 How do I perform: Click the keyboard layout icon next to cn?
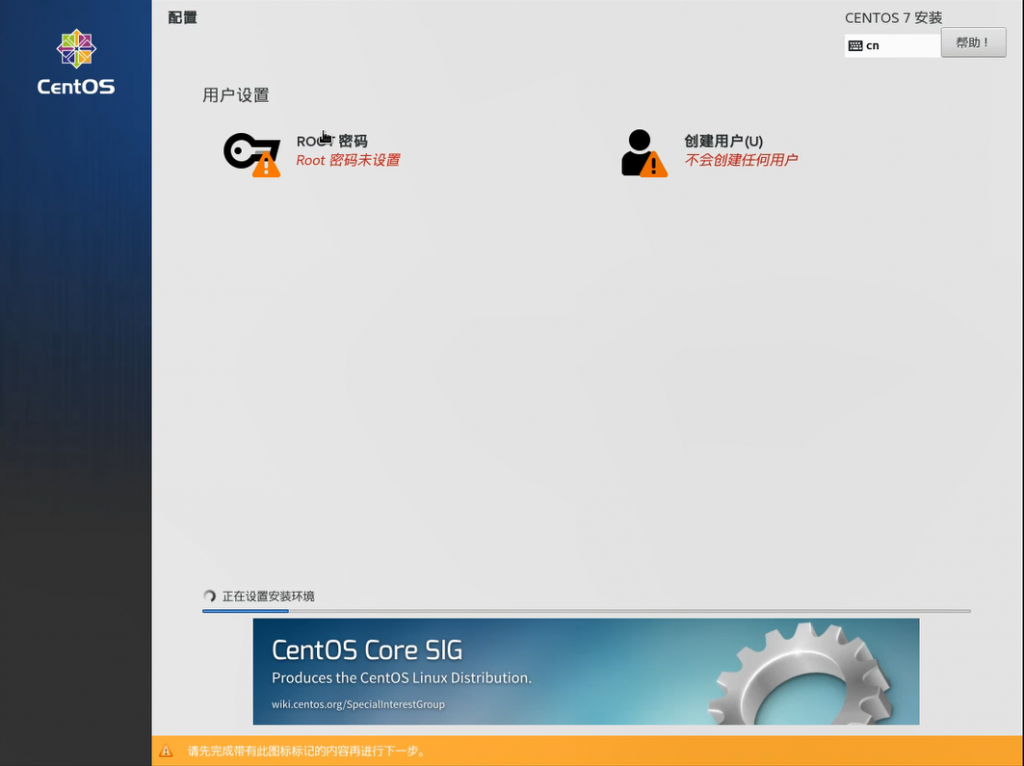(855, 46)
